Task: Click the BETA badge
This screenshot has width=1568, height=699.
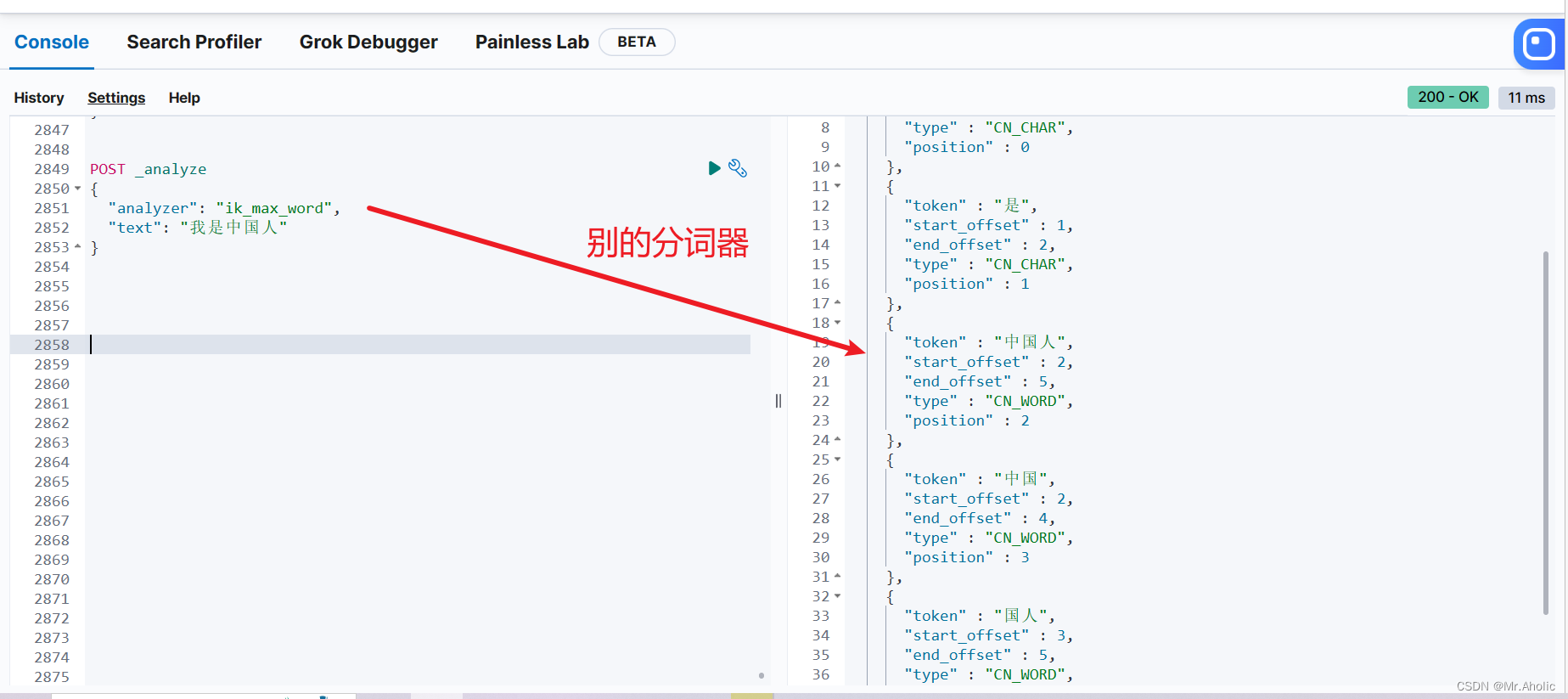Action: tap(637, 42)
